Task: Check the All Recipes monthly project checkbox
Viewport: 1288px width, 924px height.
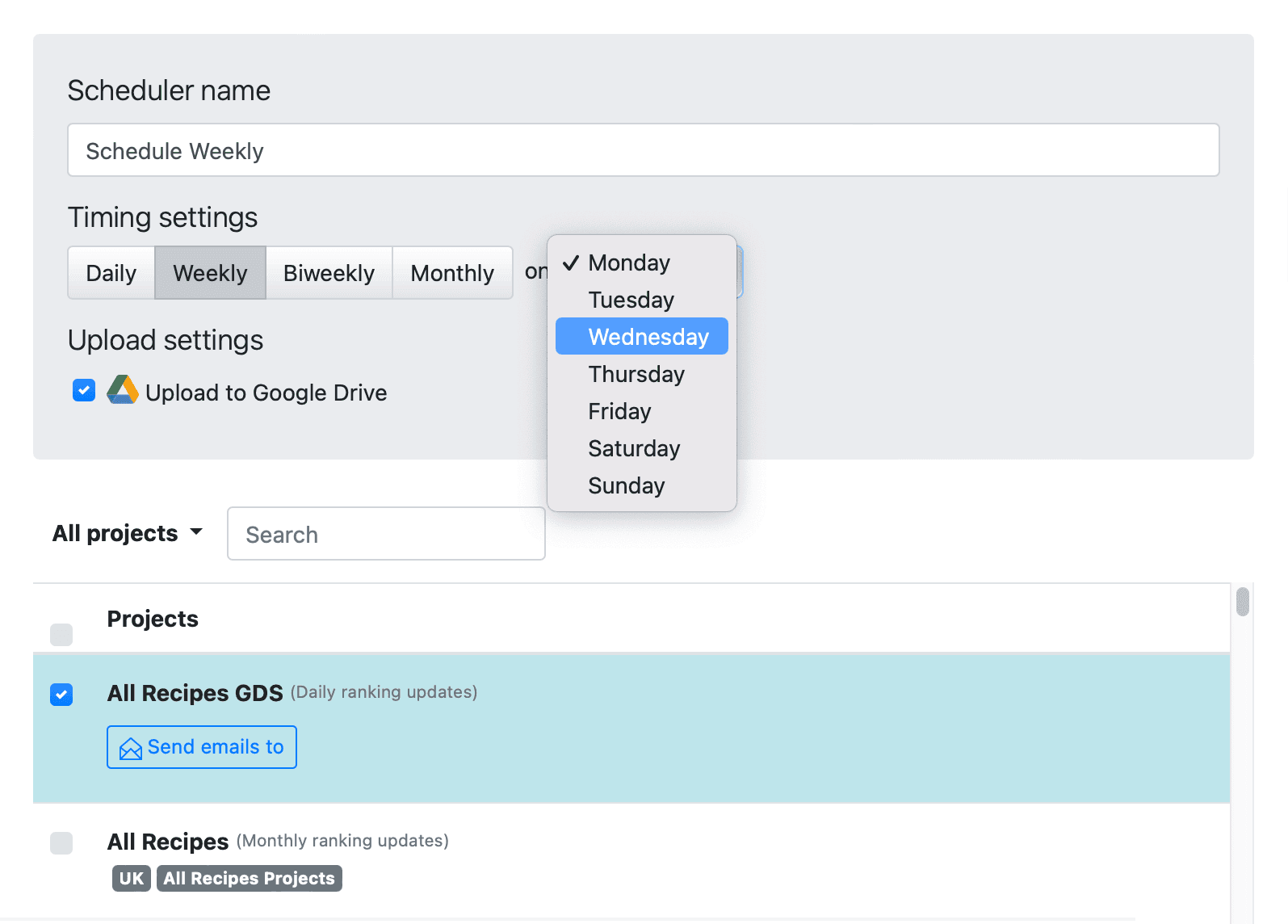Action: coord(61,842)
